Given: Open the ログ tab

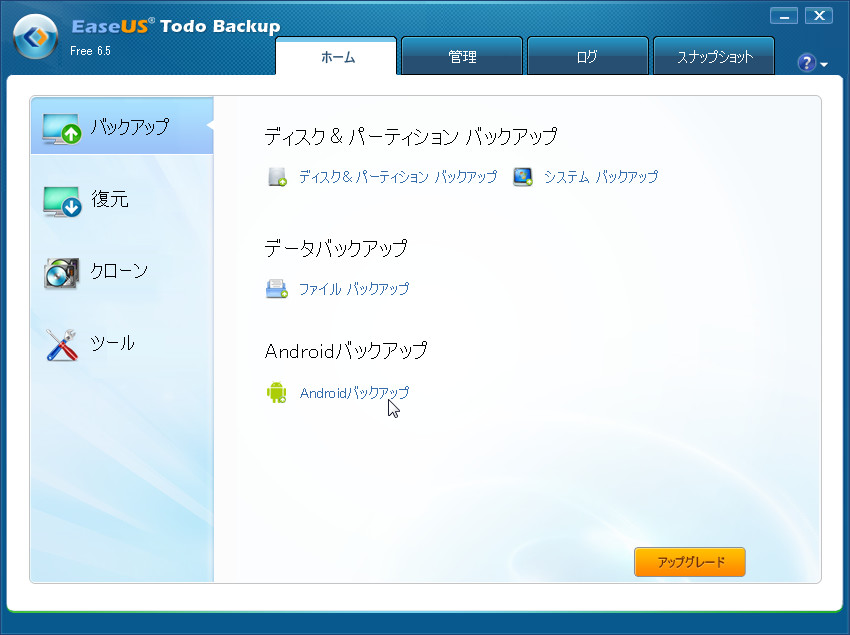Looking at the screenshot, I should pyautogui.click(x=587, y=55).
